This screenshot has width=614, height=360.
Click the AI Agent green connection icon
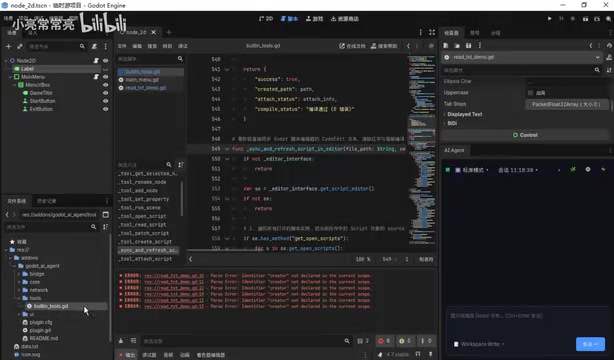click(573, 170)
